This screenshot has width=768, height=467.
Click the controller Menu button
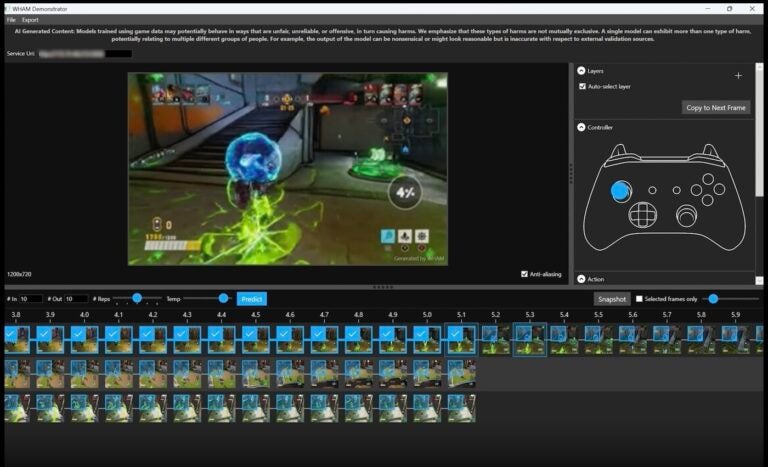click(676, 190)
